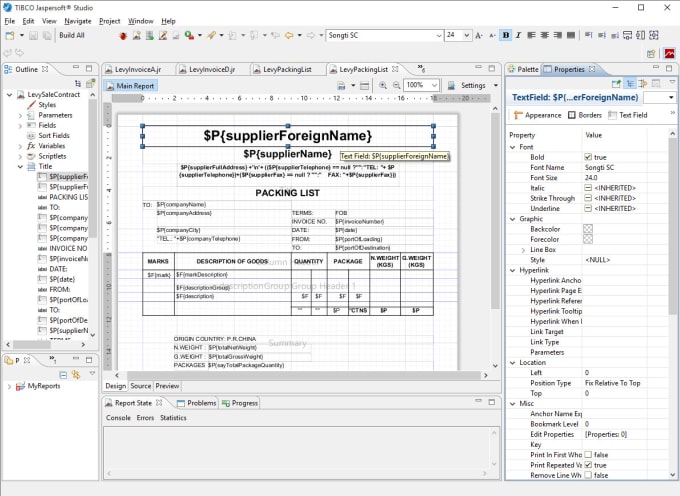This screenshot has height=496, width=680.
Task: Open the new wizard icon in toolbar
Action: (x=10, y=36)
